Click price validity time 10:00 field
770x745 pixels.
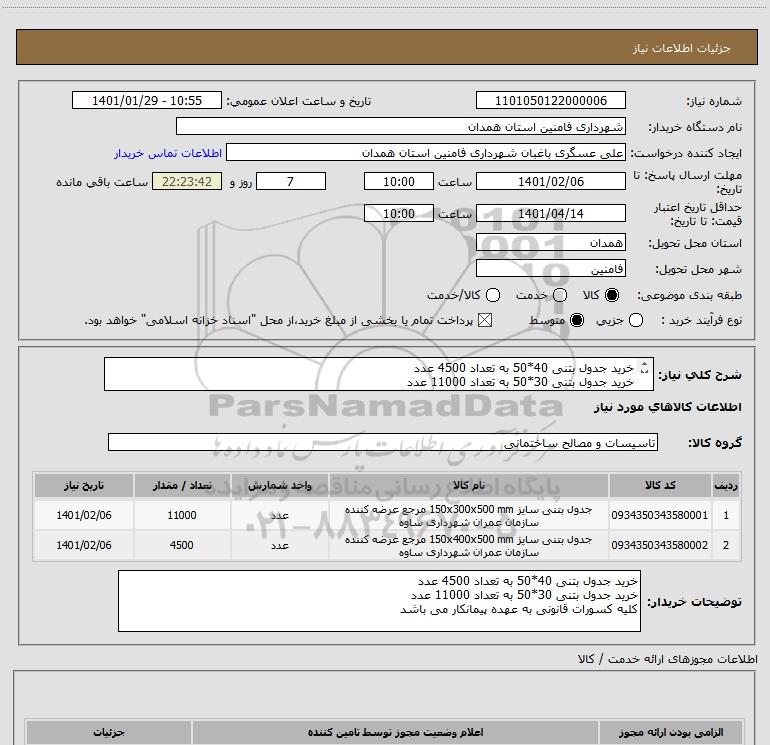[399, 213]
